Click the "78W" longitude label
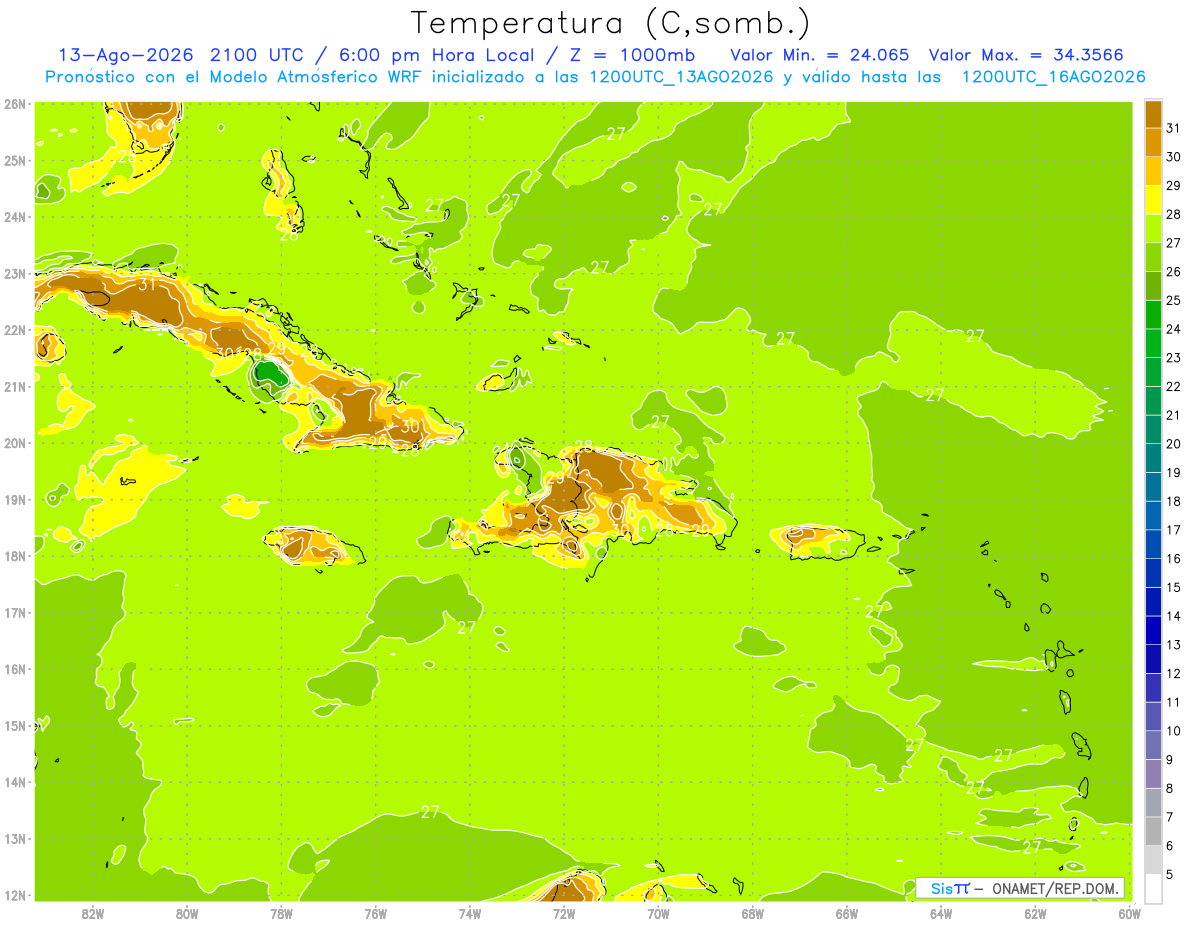The height and width of the screenshot is (927, 1200). click(x=281, y=913)
